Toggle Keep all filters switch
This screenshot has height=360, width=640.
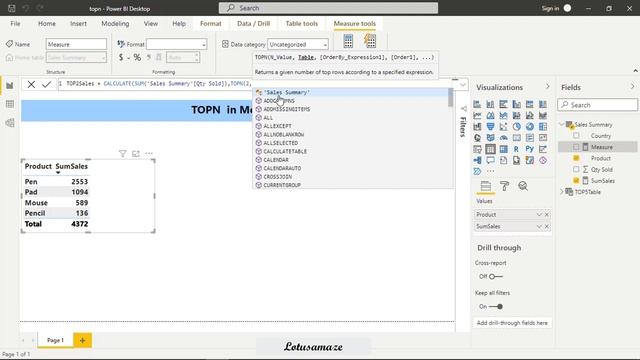click(x=496, y=307)
